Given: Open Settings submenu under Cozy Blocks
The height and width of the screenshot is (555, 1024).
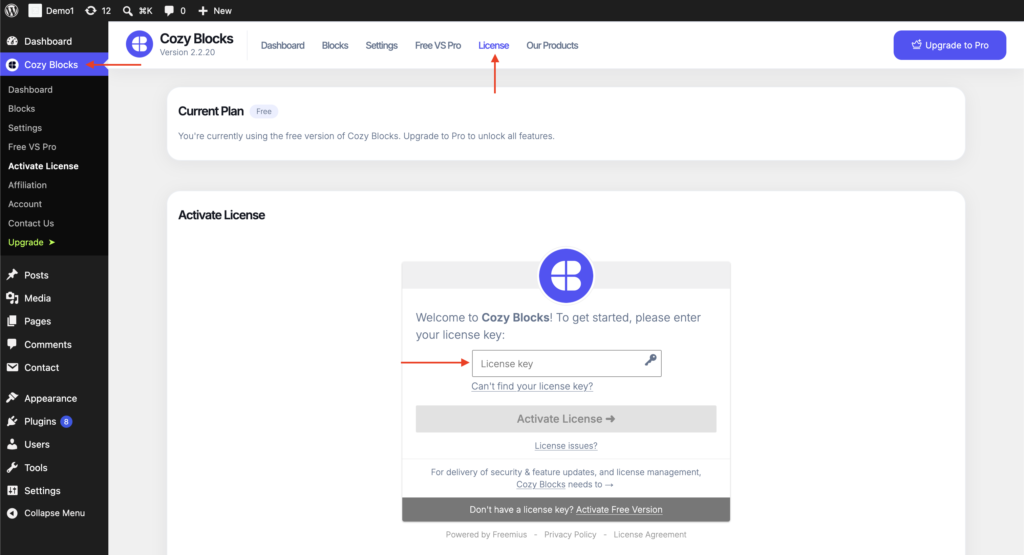Looking at the screenshot, I should coord(25,127).
